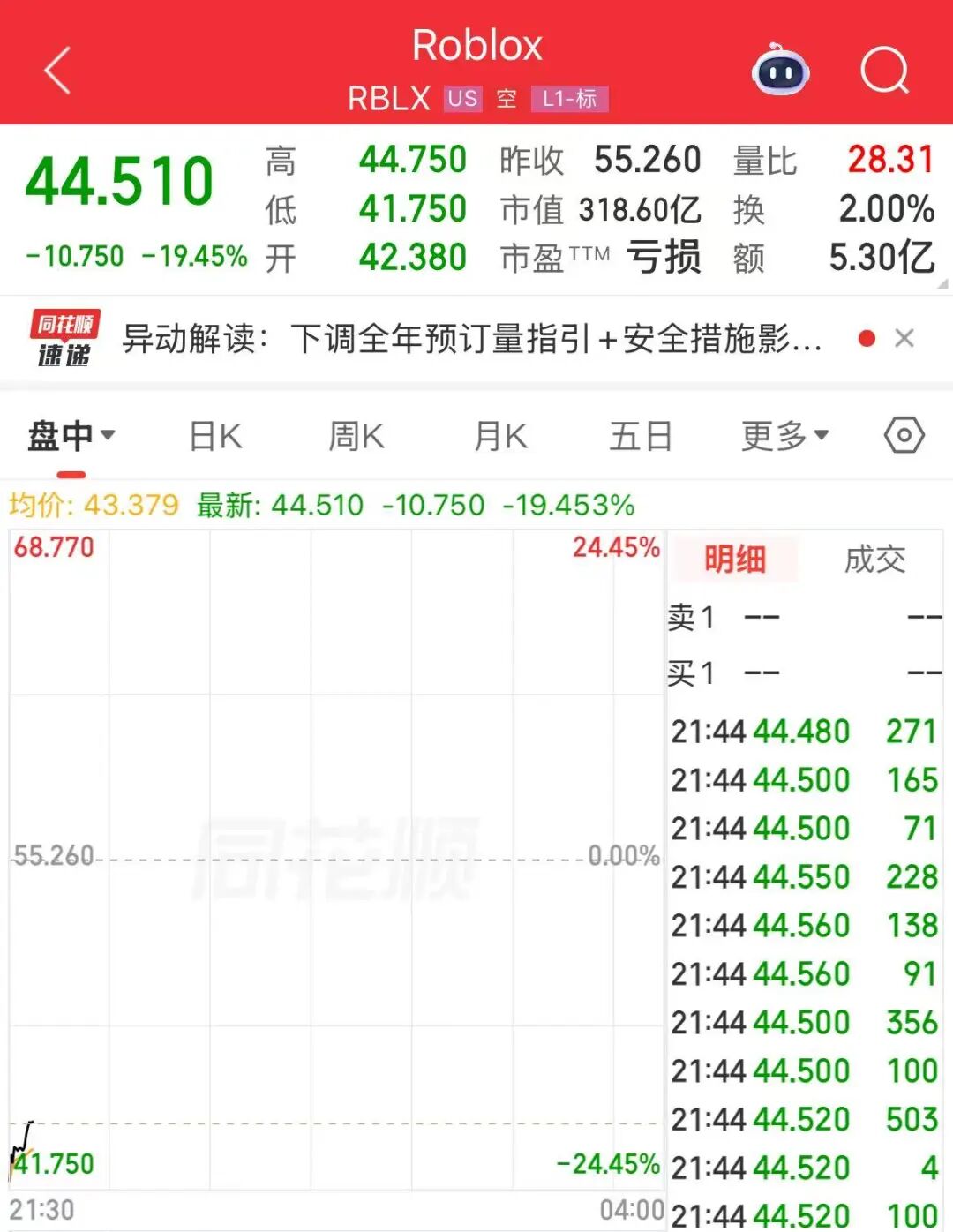Tap market cap 318.60亿
Viewport: 953px width, 1232px height.
[x=640, y=209]
